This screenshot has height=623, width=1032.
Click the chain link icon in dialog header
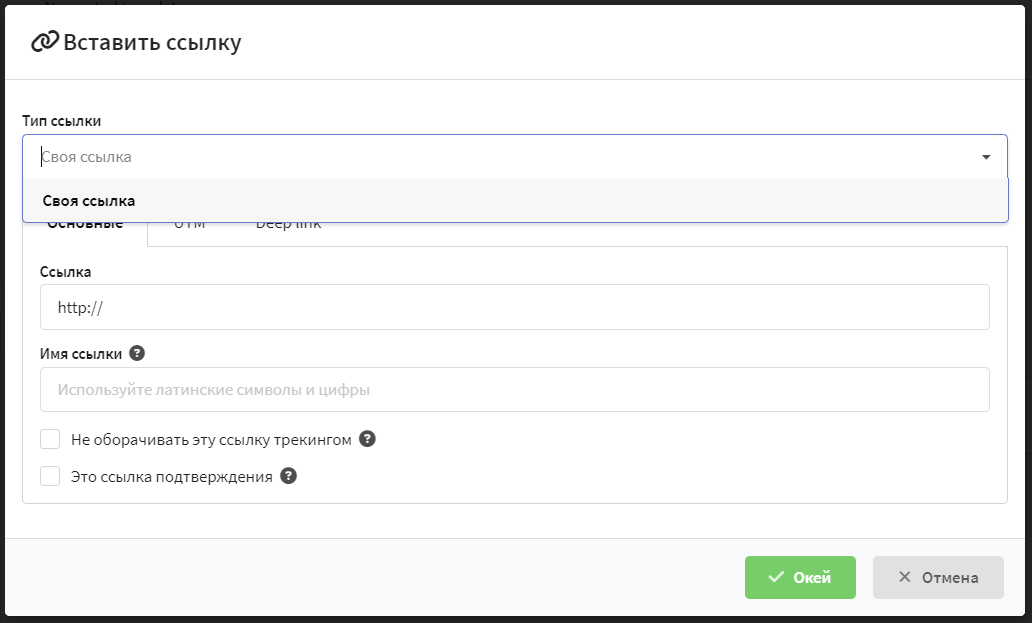coord(45,42)
